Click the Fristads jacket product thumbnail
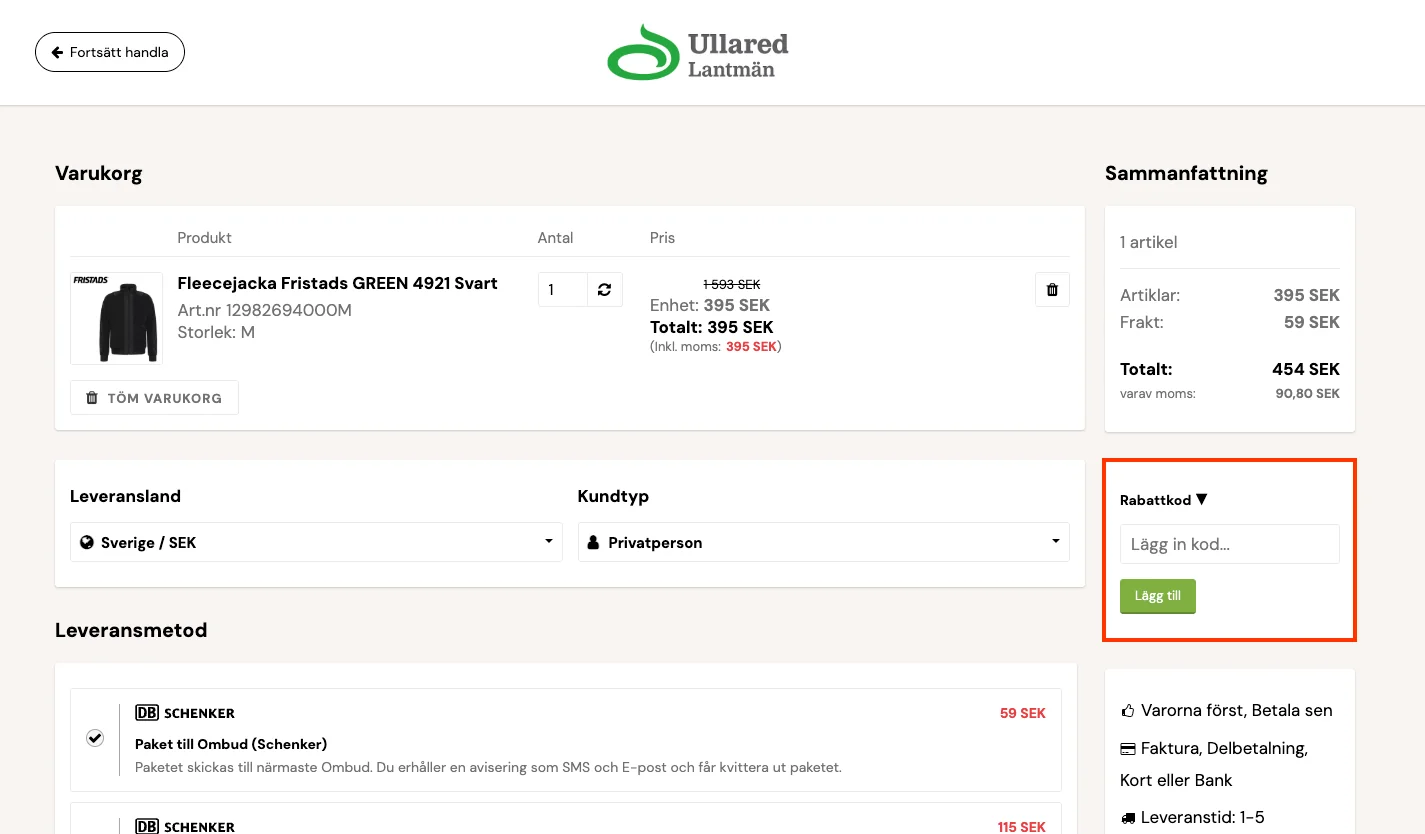 point(116,318)
